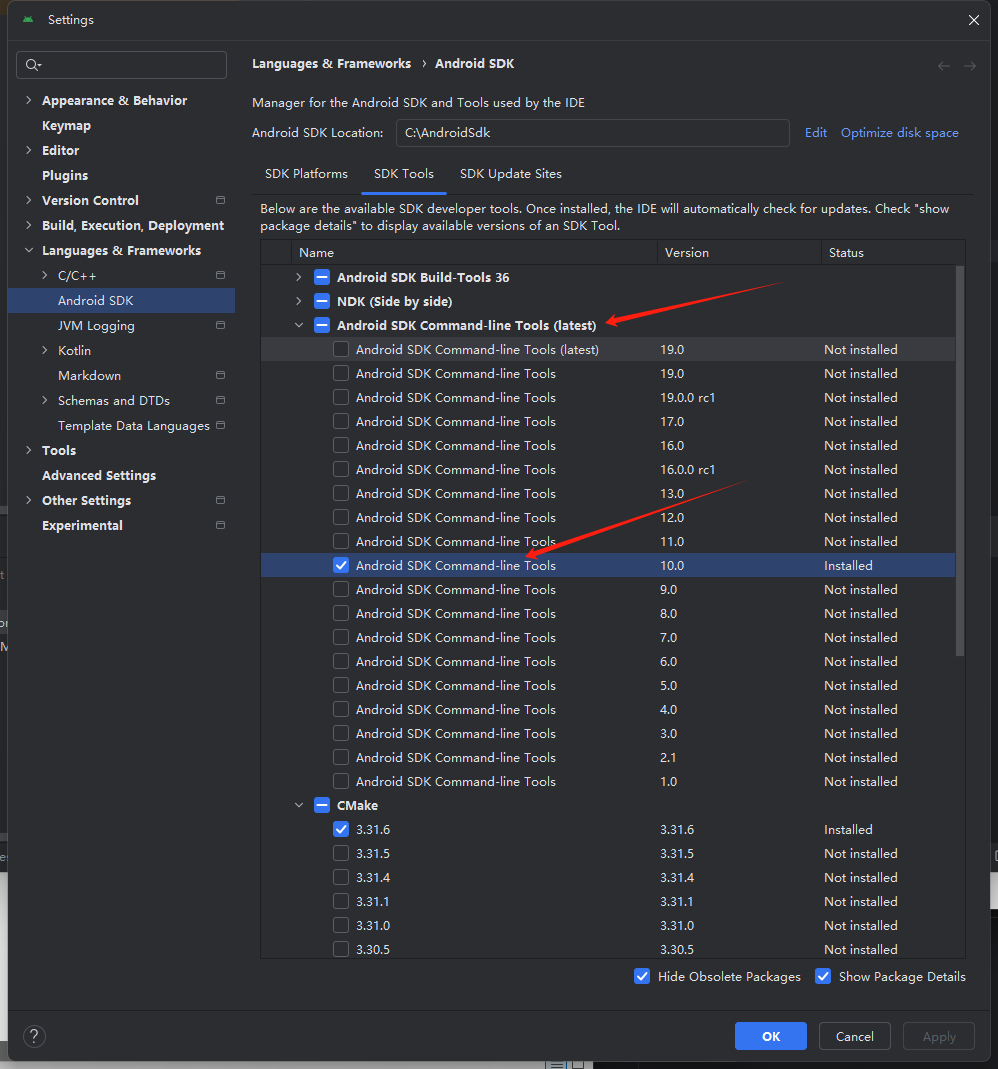Check Command-line Tools (latest) version 19.0 row

click(341, 350)
